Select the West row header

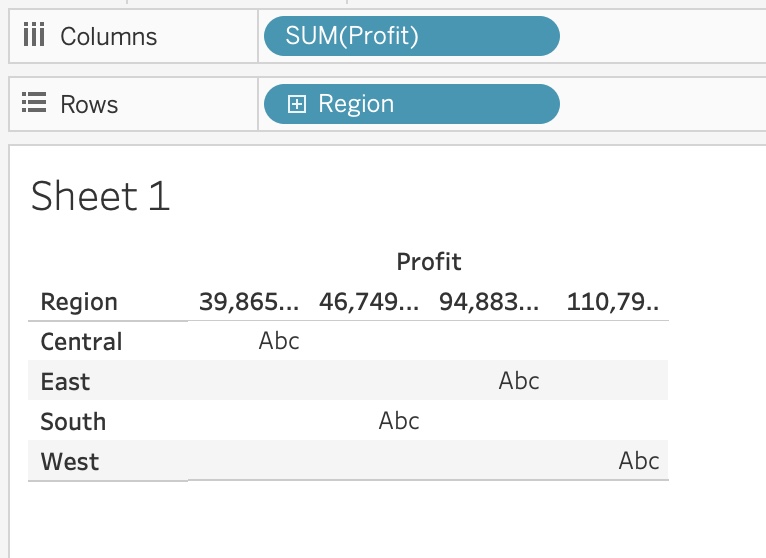(x=70, y=462)
